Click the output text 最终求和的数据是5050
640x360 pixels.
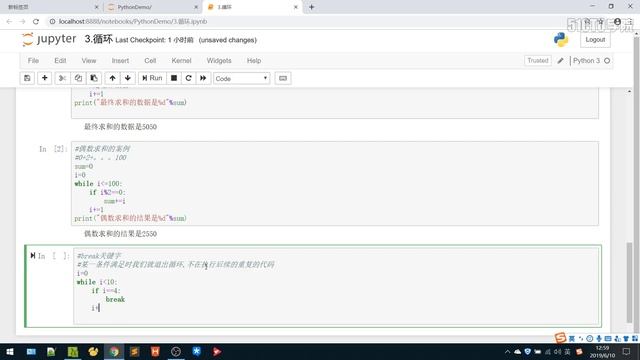coord(120,127)
